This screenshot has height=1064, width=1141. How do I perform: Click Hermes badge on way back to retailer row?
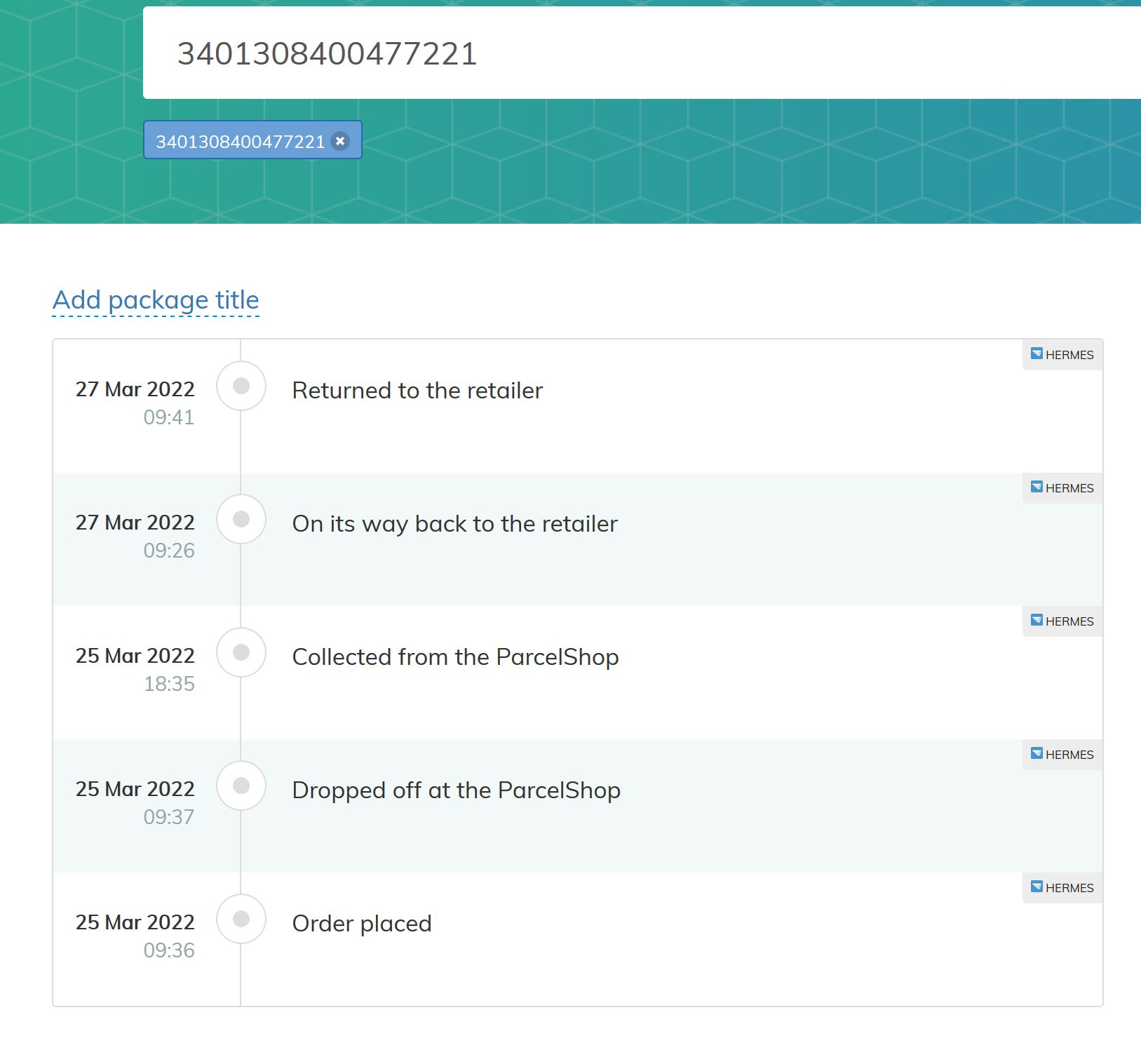[x=1062, y=488]
